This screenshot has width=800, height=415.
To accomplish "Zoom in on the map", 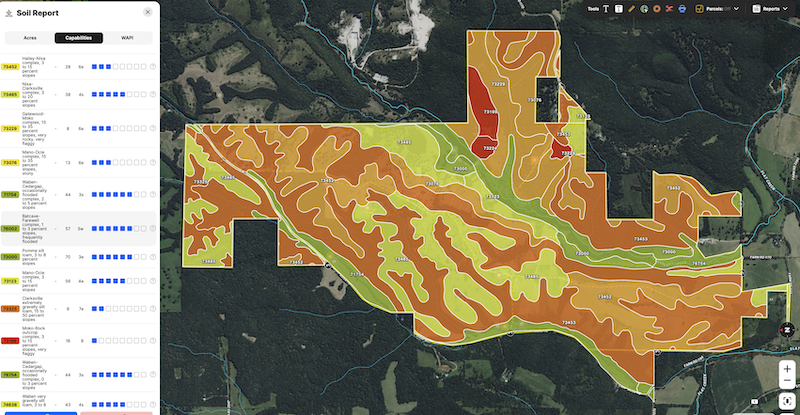I will click(788, 367).
